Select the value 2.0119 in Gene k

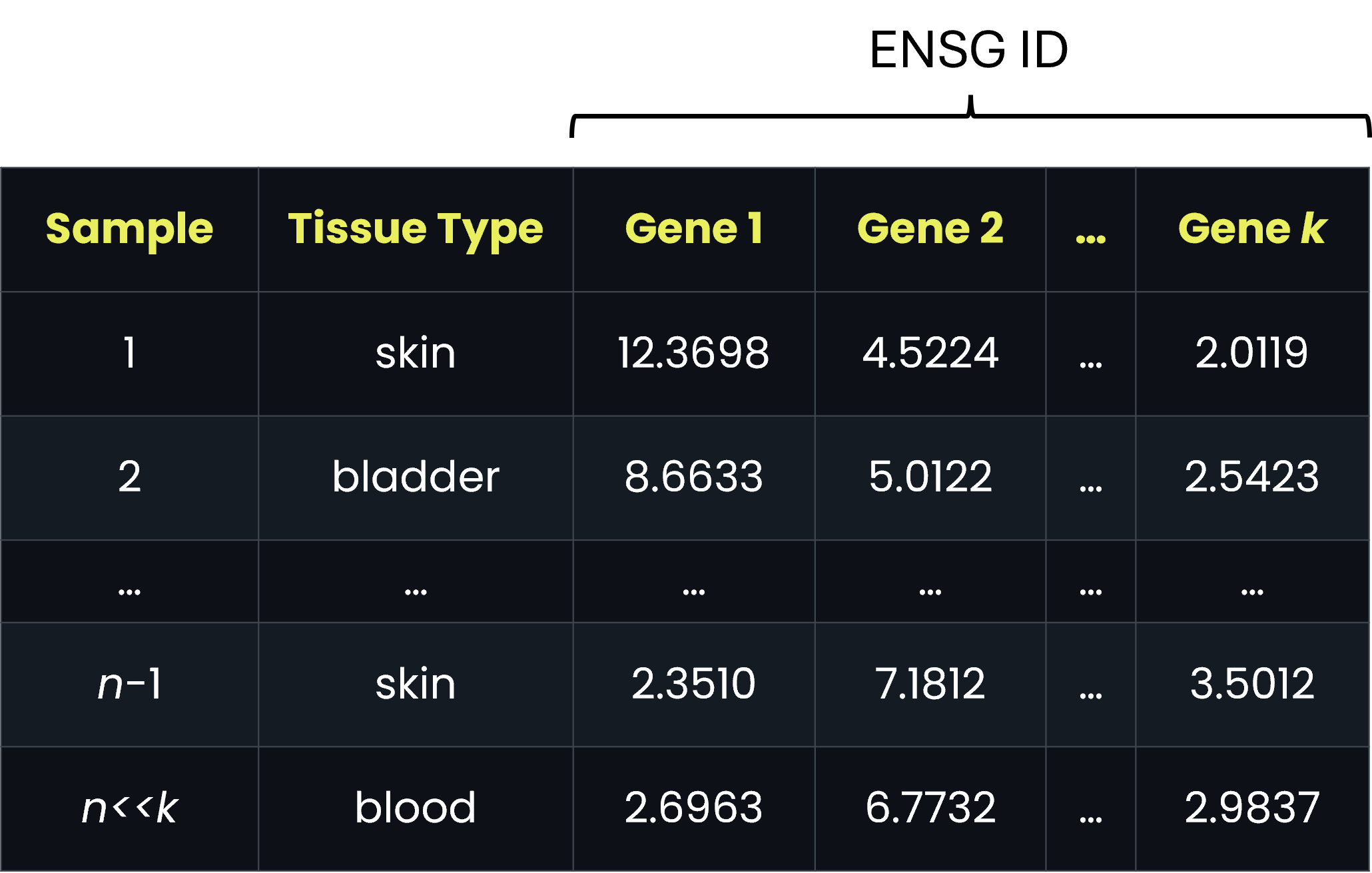coord(1252,354)
